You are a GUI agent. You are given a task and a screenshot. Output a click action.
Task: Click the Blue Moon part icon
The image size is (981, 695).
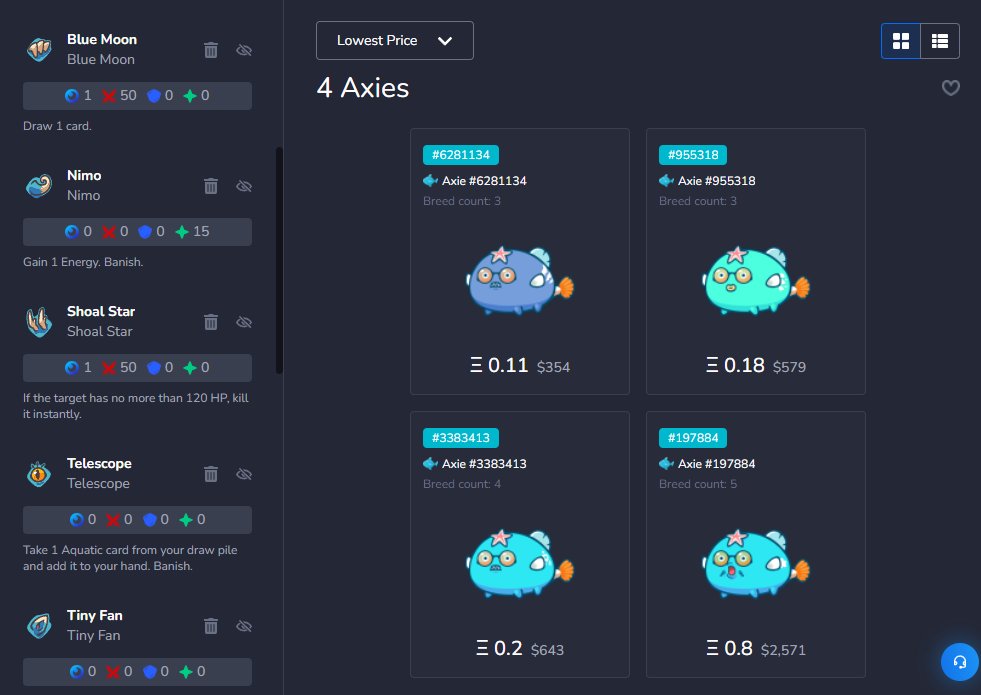pyautogui.click(x=39, y=49)
